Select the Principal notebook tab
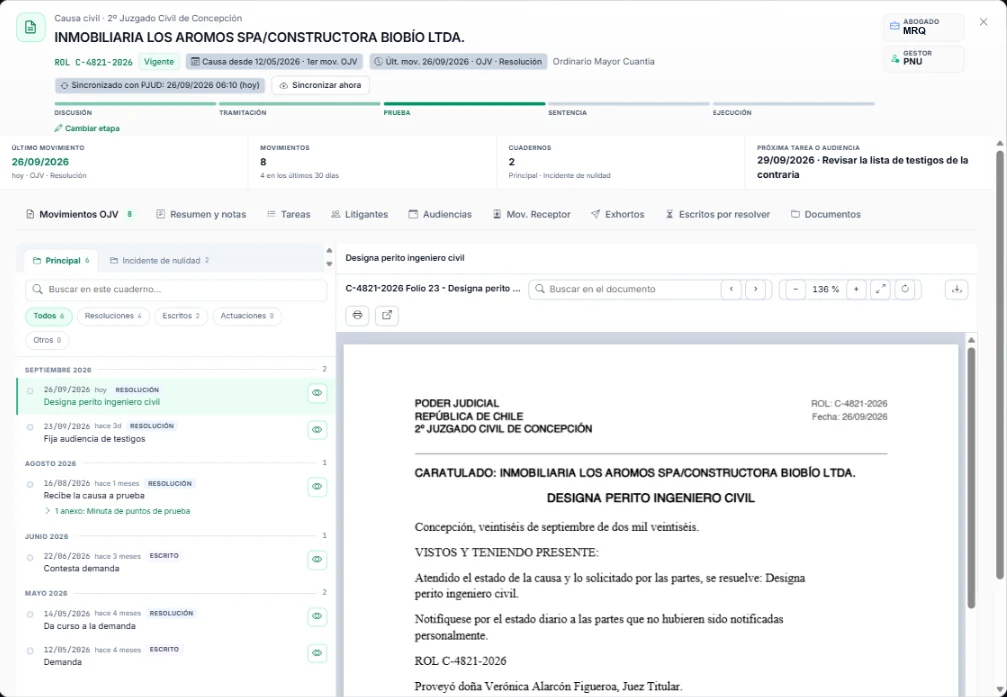 point(61,261)
